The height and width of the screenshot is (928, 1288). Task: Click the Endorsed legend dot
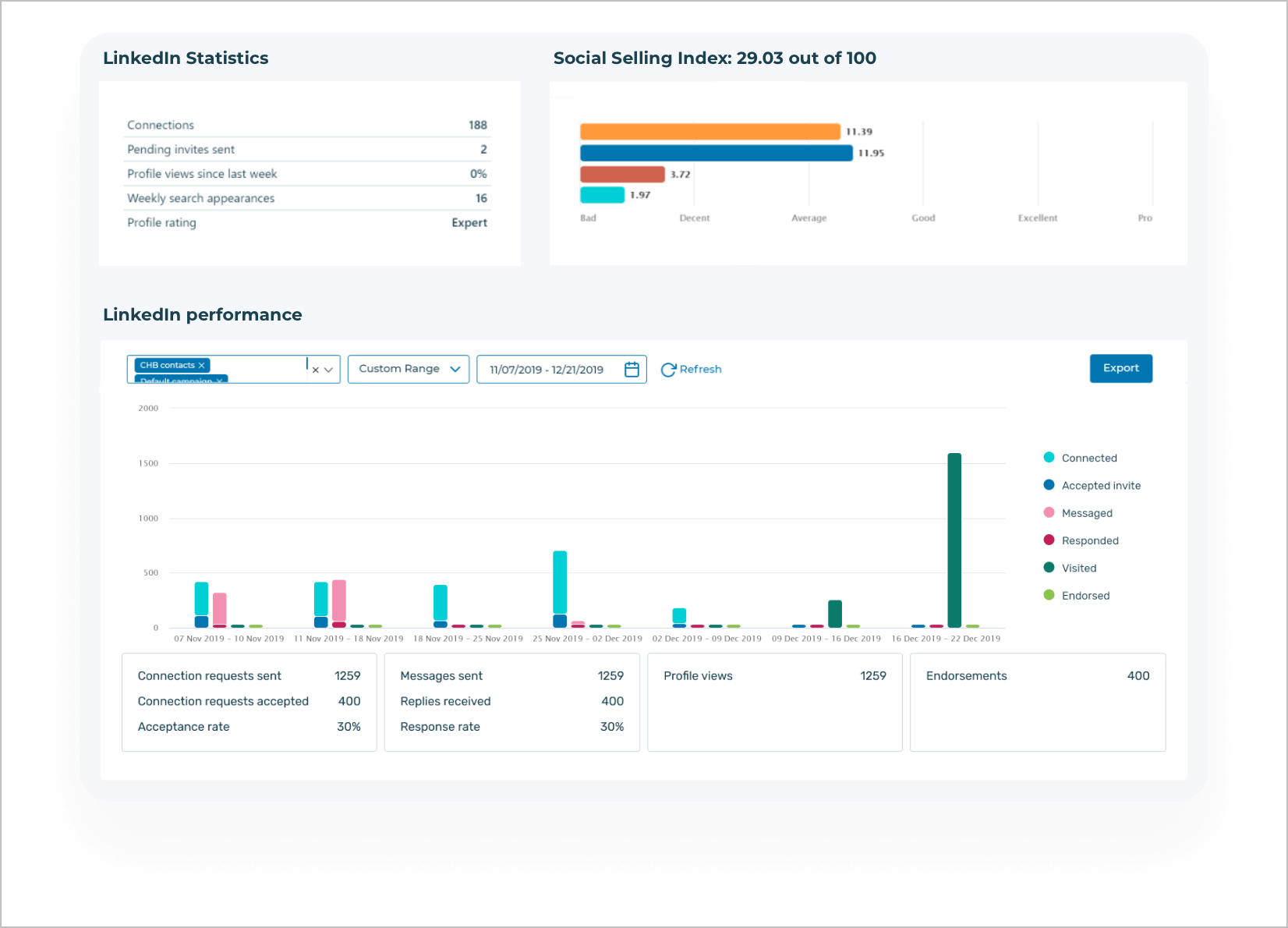point(1049,595)
